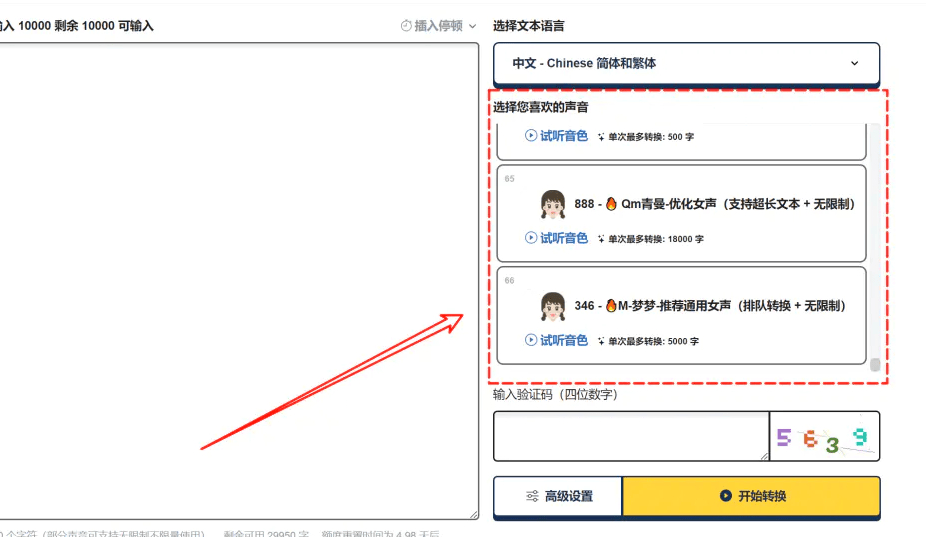Viewport: 926px width, 537px height.
Task: Click the number 66 on voice card
Action: [510, 281]
